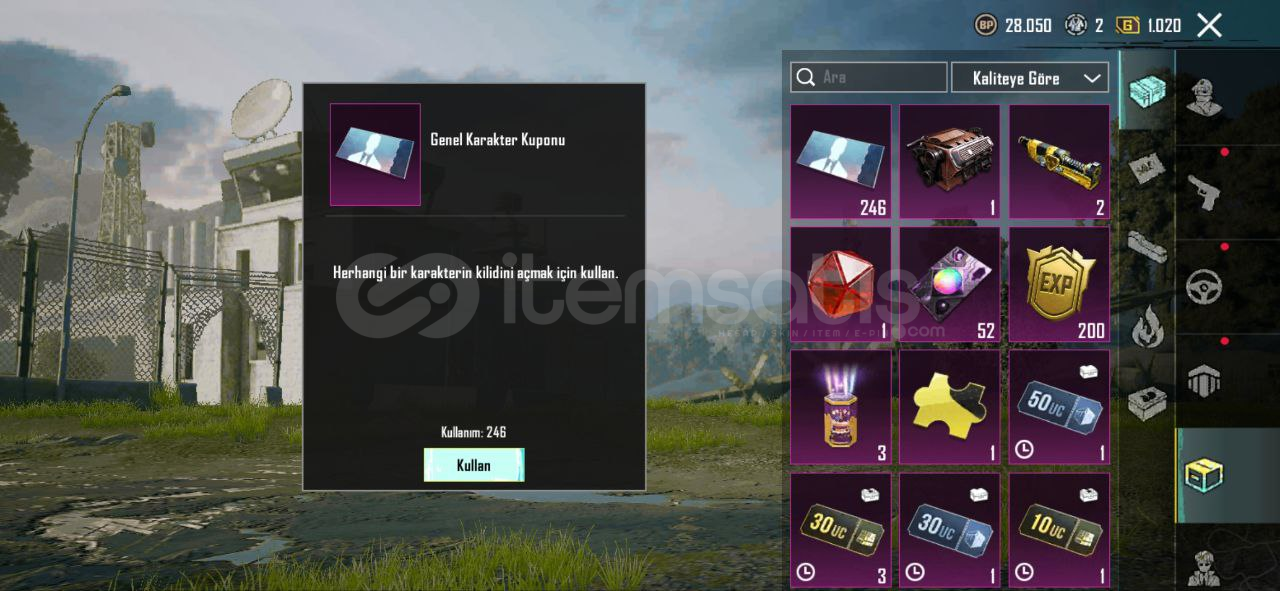This screenshot has height=591, width=1280.
Task: Close the inventory with the X
Action: click(x=1209, y=25)
